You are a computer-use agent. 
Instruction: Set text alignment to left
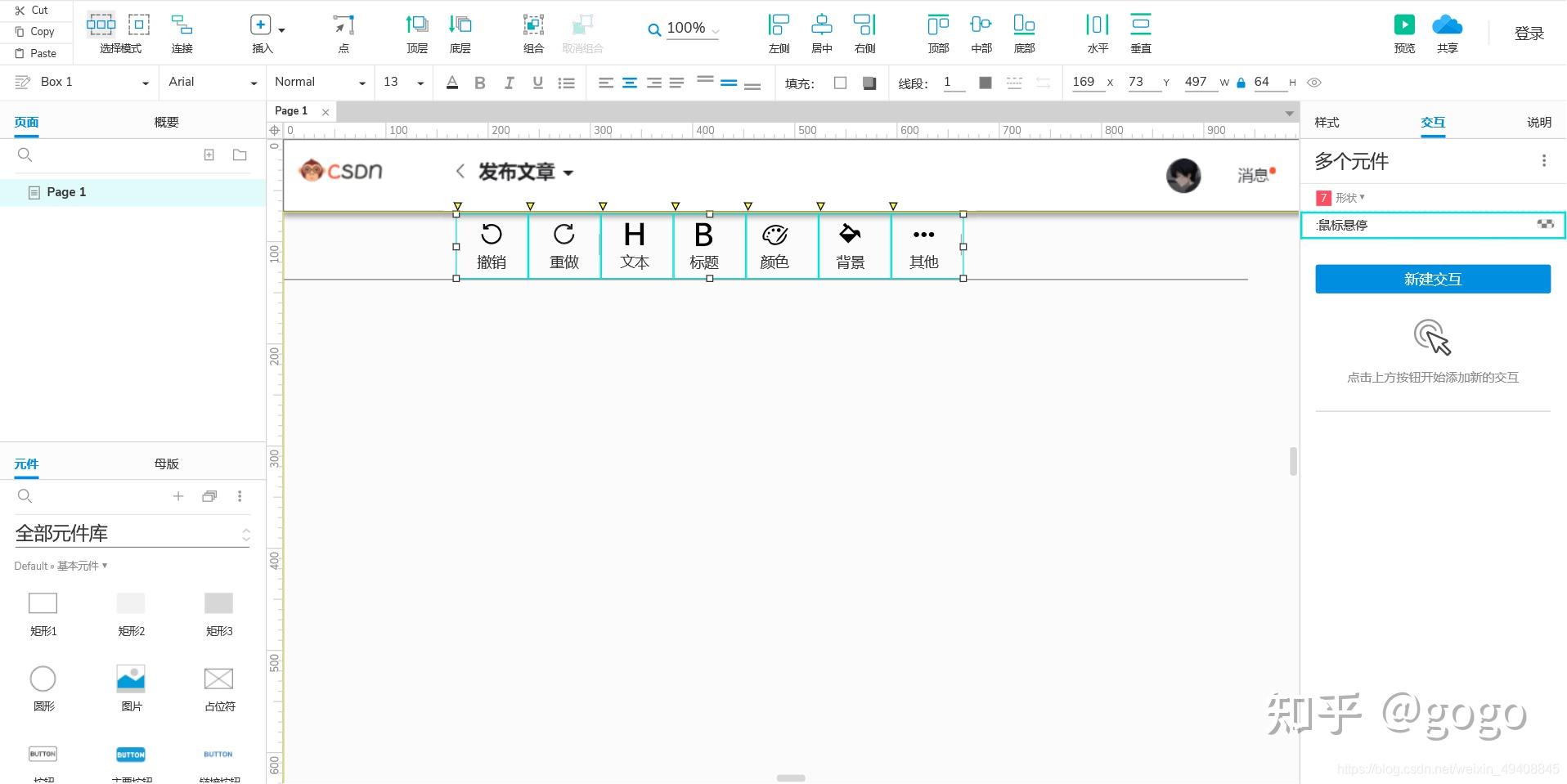(606, 83)
